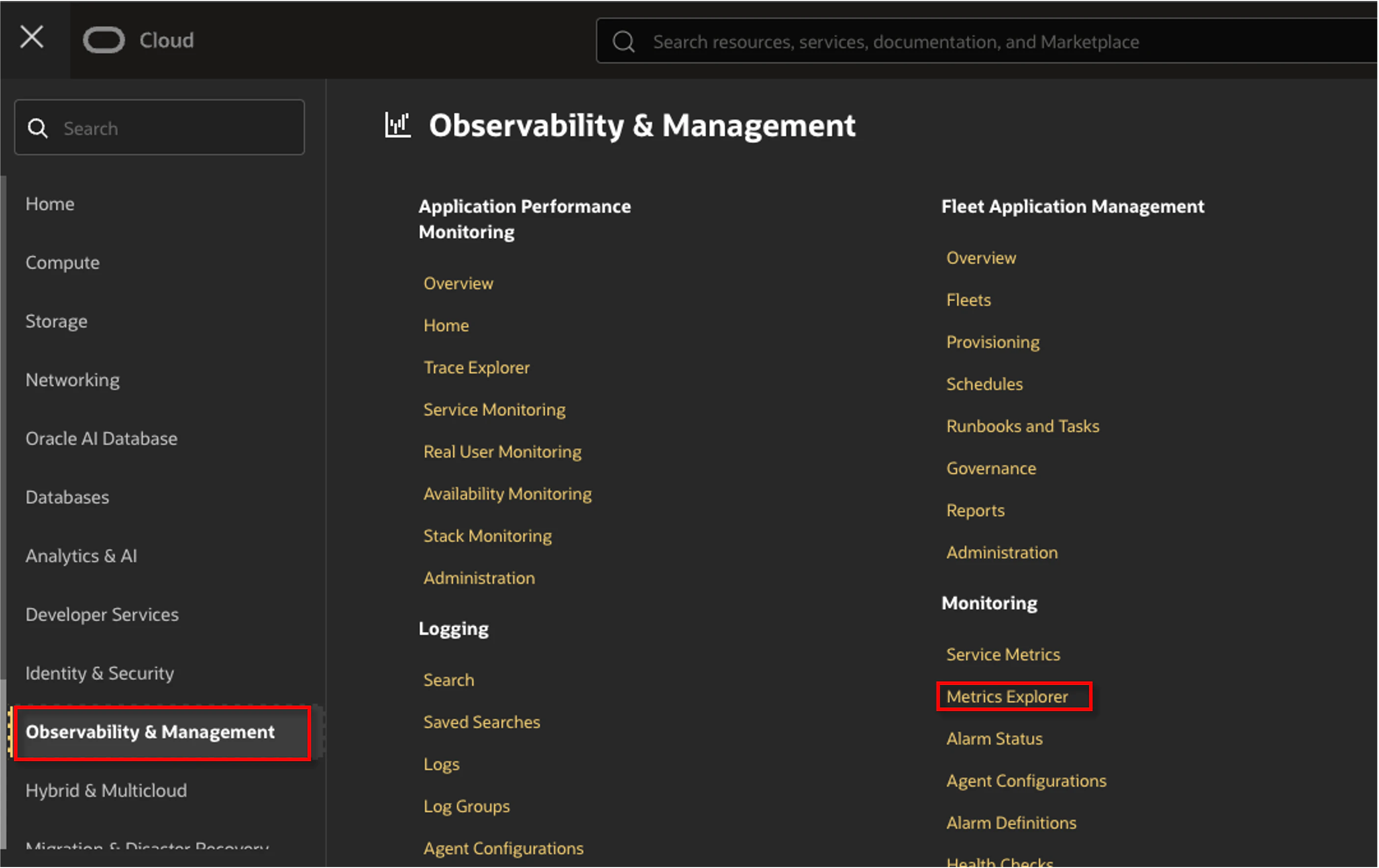Image resolution: width=1379 pixels, height=868 pixels.
Task: Click the Monitoring section heading
Action: 989,604
